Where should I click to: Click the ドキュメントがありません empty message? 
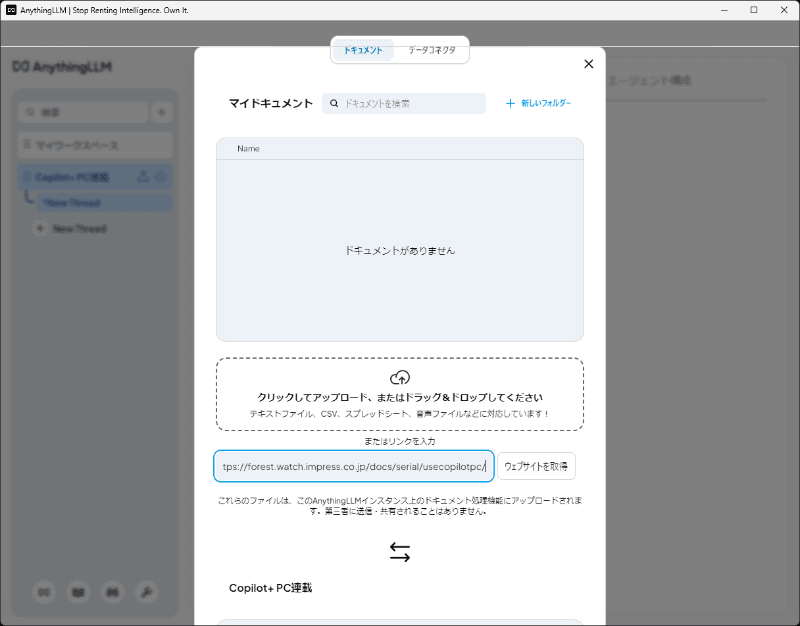[x=399, y=251]
